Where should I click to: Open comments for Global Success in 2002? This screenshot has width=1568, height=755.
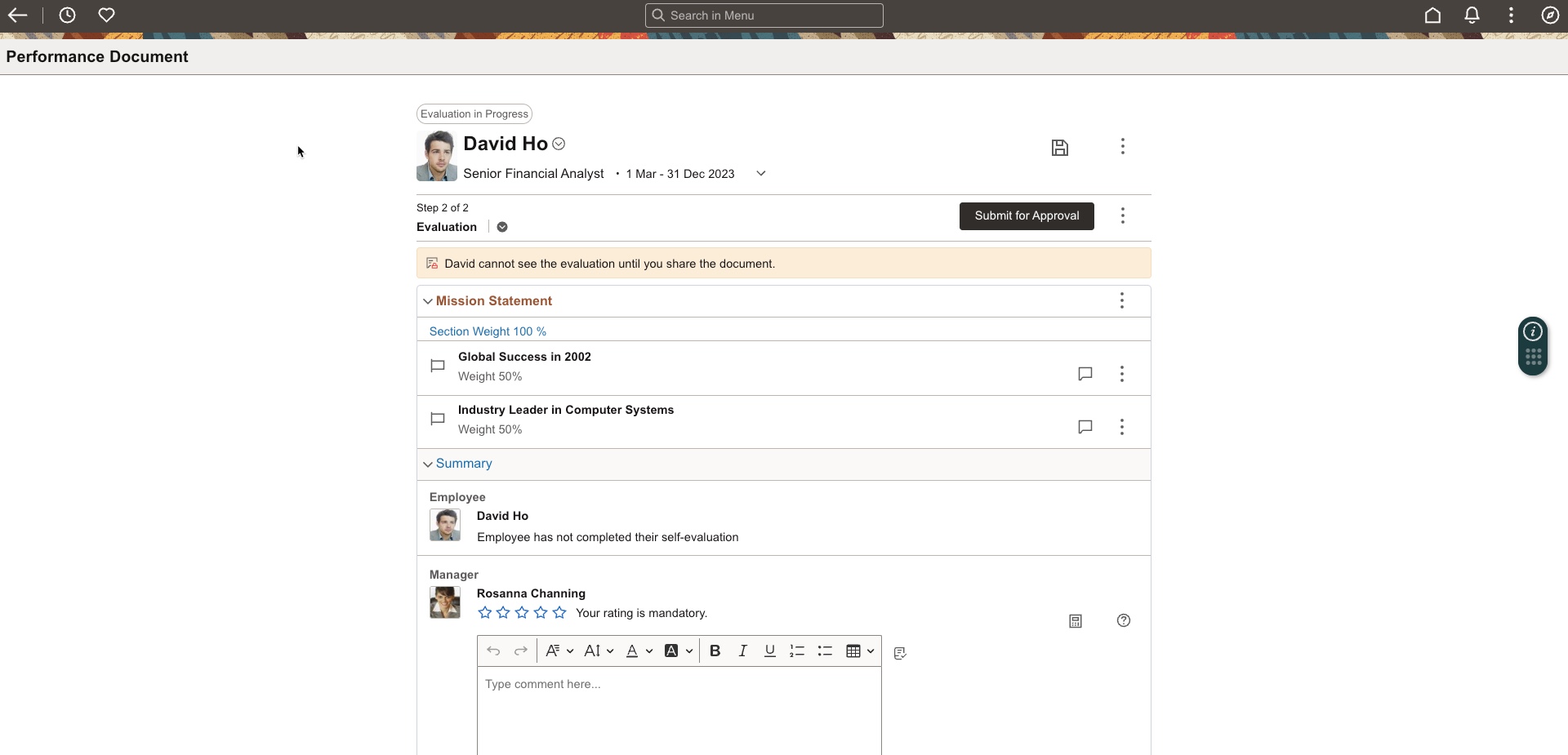tap(1085, 374)
